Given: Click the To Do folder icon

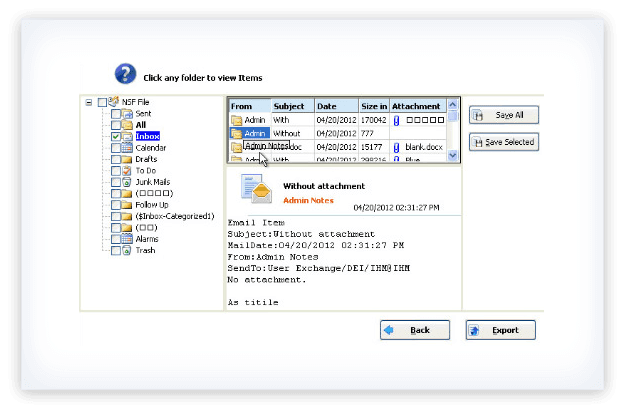Looking at the screenshot, I should click(x=127, y=170).
